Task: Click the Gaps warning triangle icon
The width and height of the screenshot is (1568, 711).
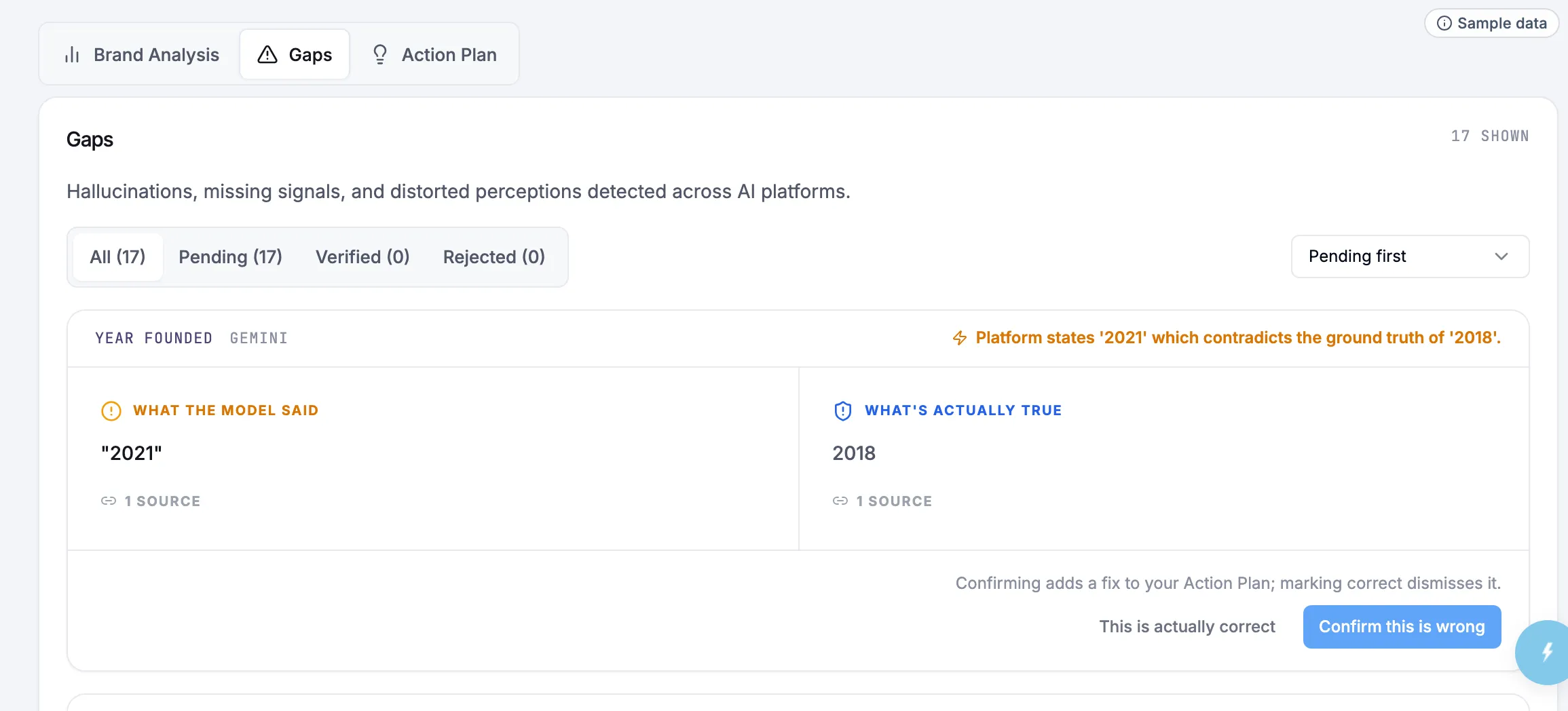Action: coord(267,54)
